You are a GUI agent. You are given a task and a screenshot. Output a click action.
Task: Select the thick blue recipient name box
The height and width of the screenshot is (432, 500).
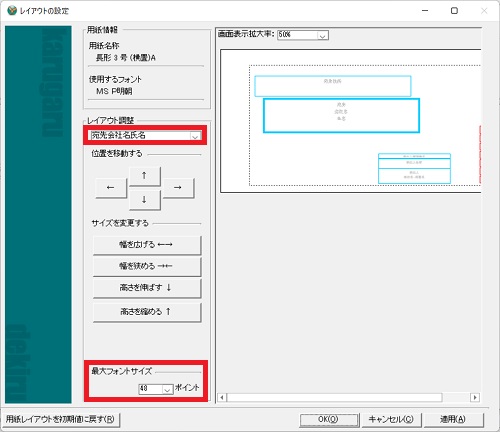pos(341,116)
